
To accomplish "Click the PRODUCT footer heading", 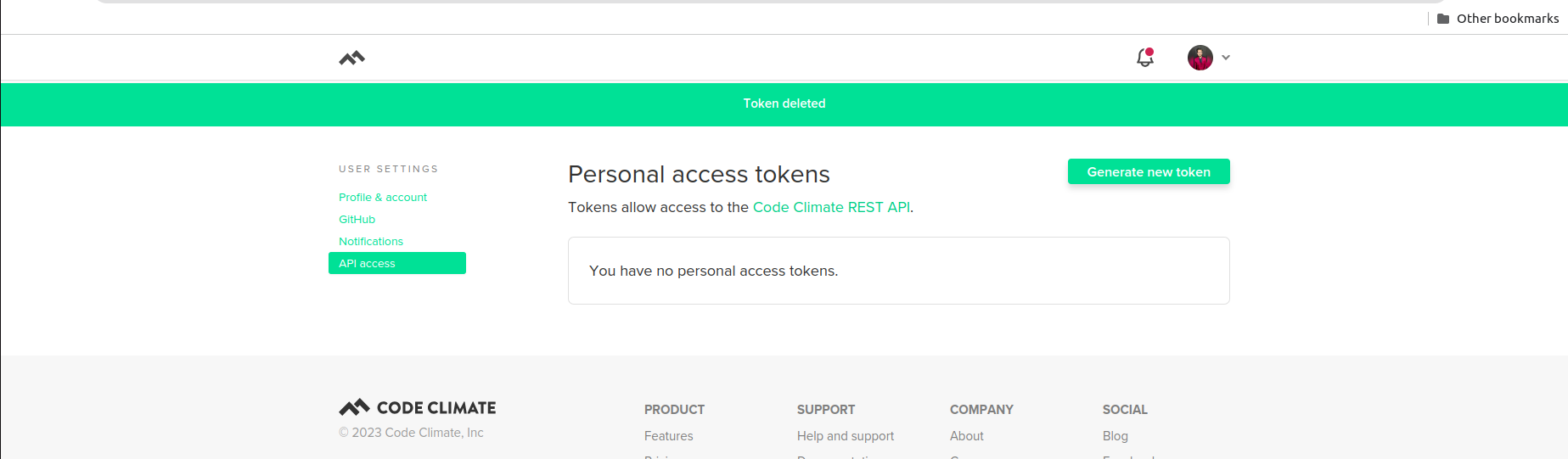I will tap(674, 409).
